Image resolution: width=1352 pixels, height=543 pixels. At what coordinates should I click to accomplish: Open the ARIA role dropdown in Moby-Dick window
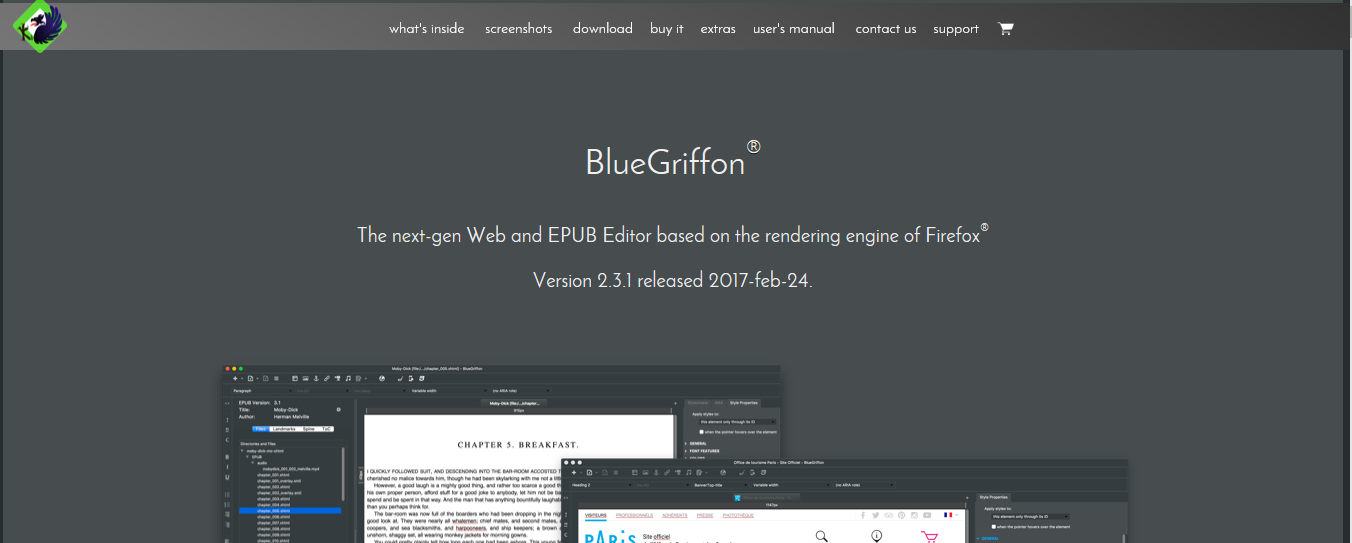(521, 391)
